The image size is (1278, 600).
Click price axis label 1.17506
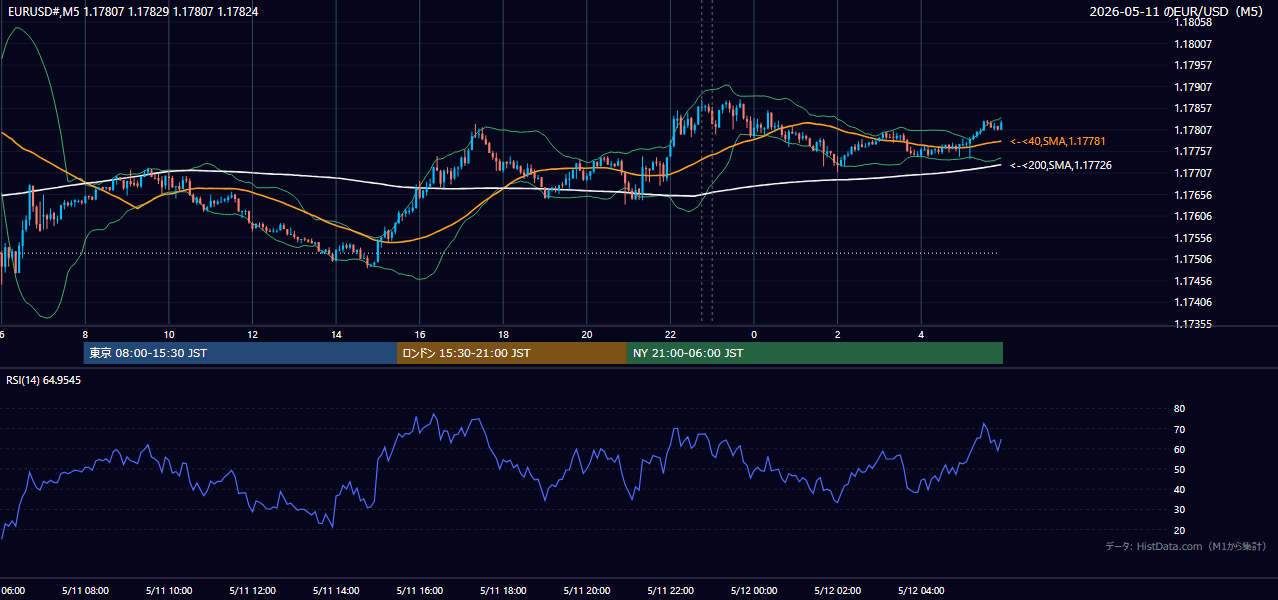[x=1192, y=259]
